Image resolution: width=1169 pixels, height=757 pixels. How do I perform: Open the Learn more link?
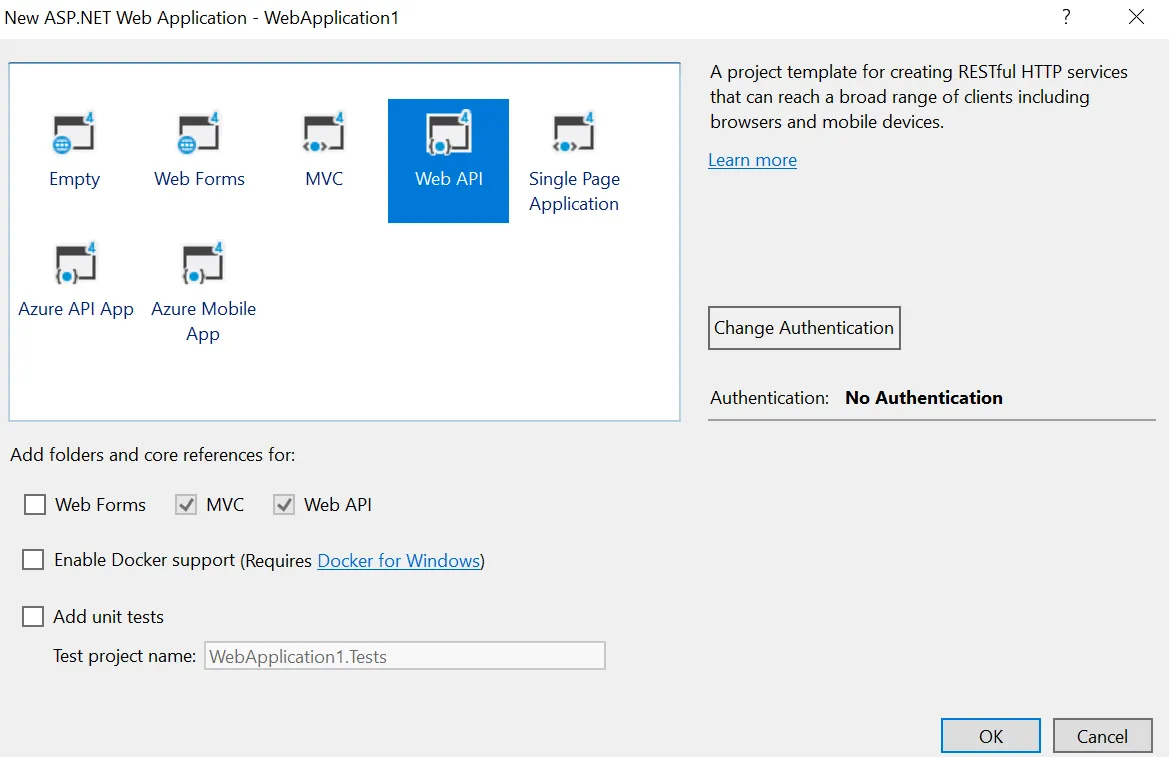(x=752, y=160)
